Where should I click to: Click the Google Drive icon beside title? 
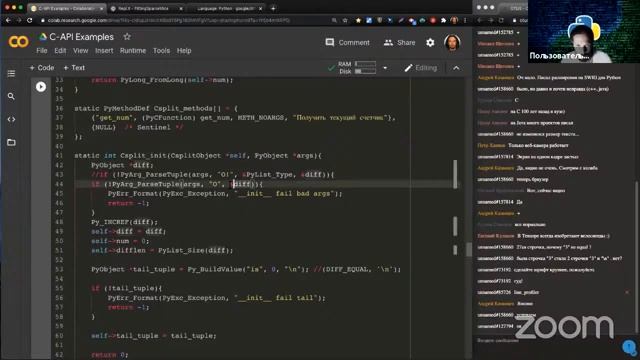coord(43,37)
